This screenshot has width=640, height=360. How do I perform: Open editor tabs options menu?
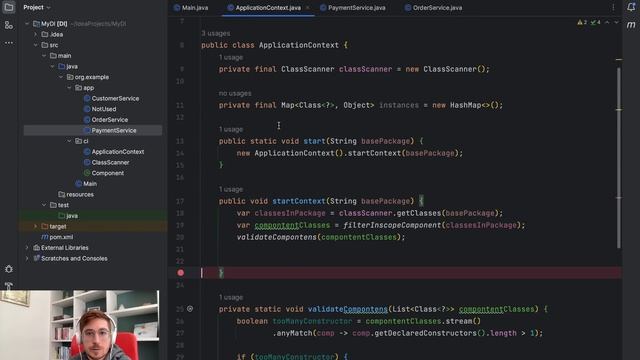pos(613,7)
